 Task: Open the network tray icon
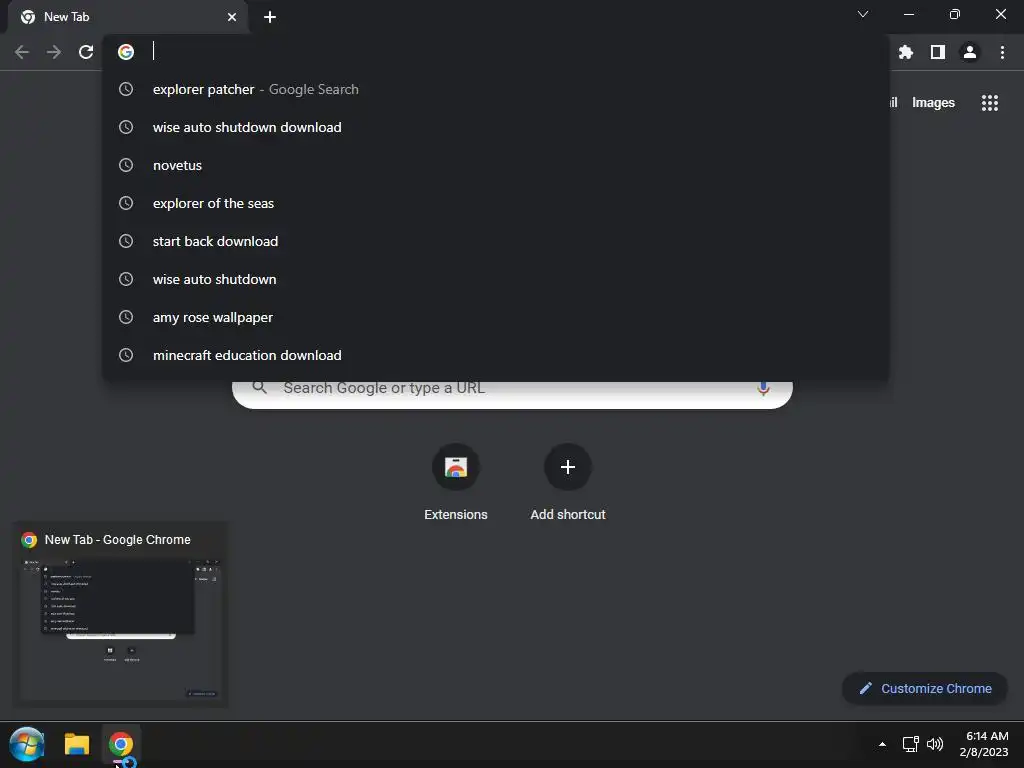(910, 744)
